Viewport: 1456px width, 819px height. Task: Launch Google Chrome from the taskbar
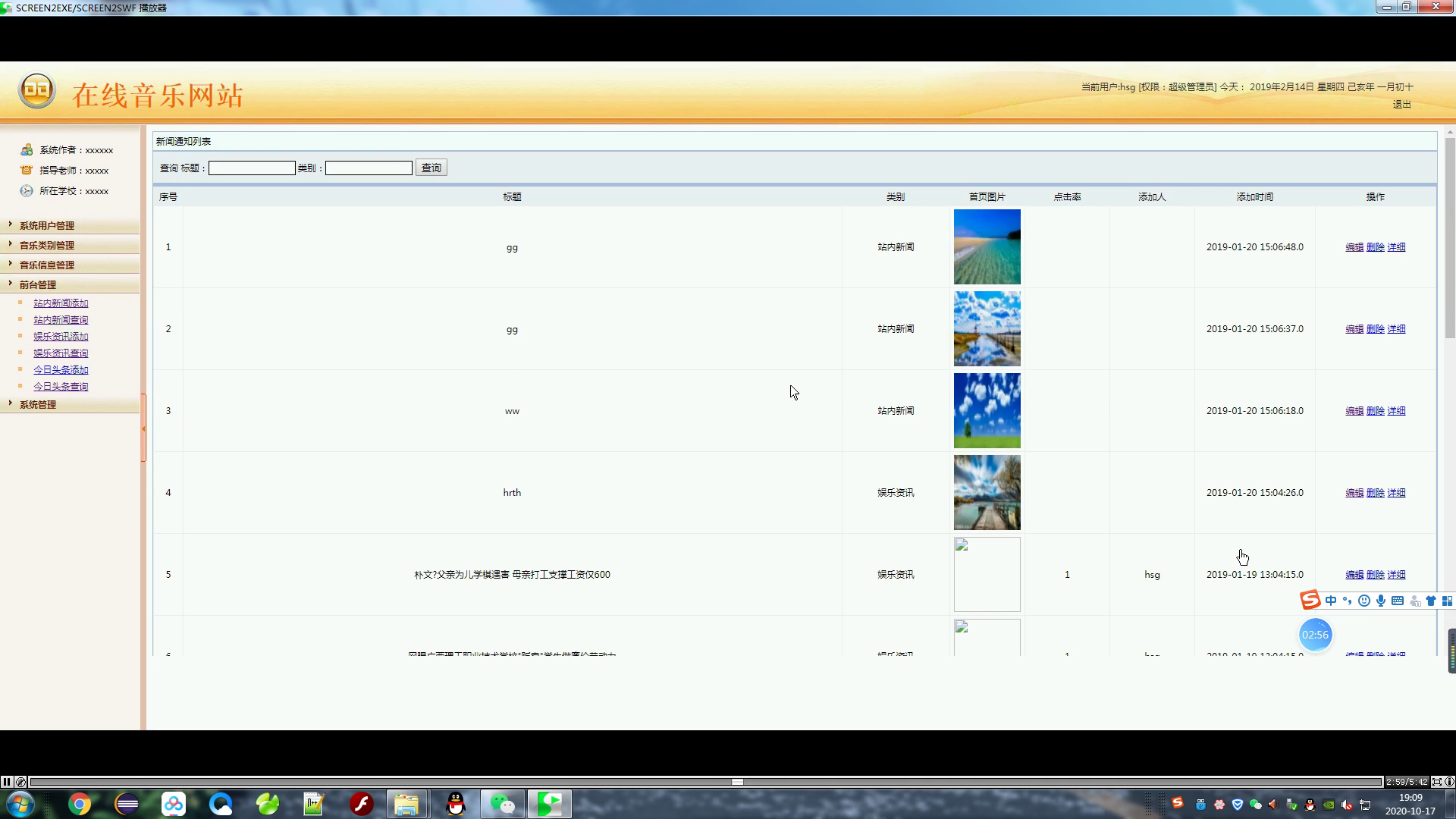click(80, 804)
